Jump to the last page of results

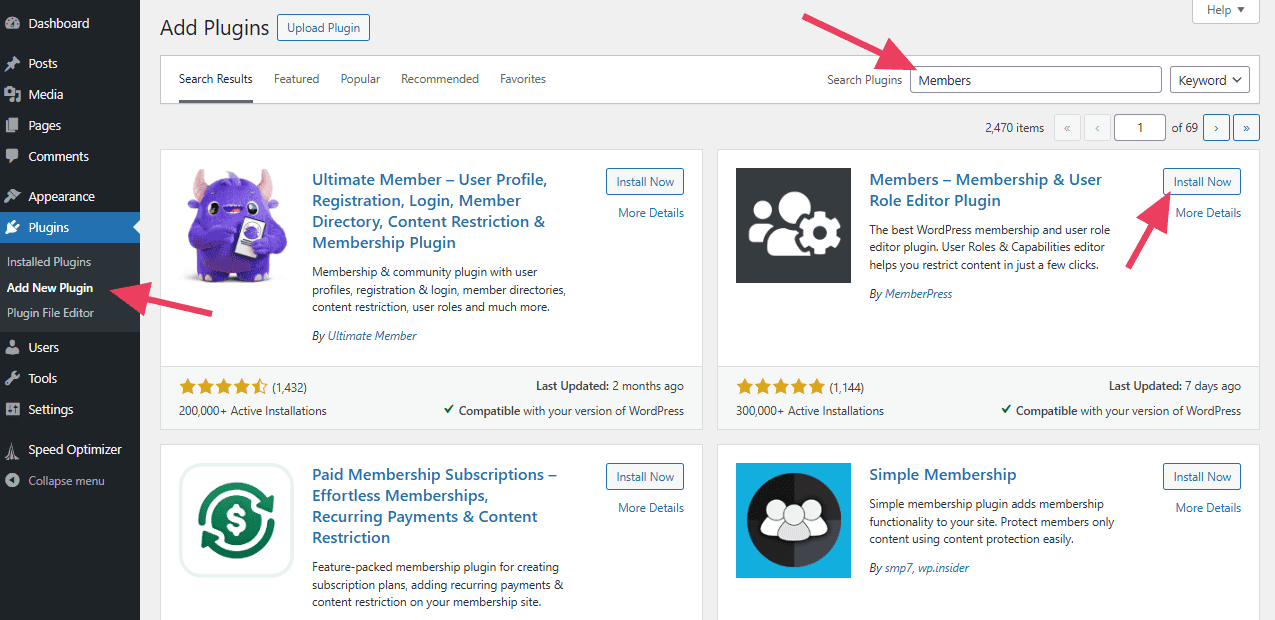coord(1246,127)
